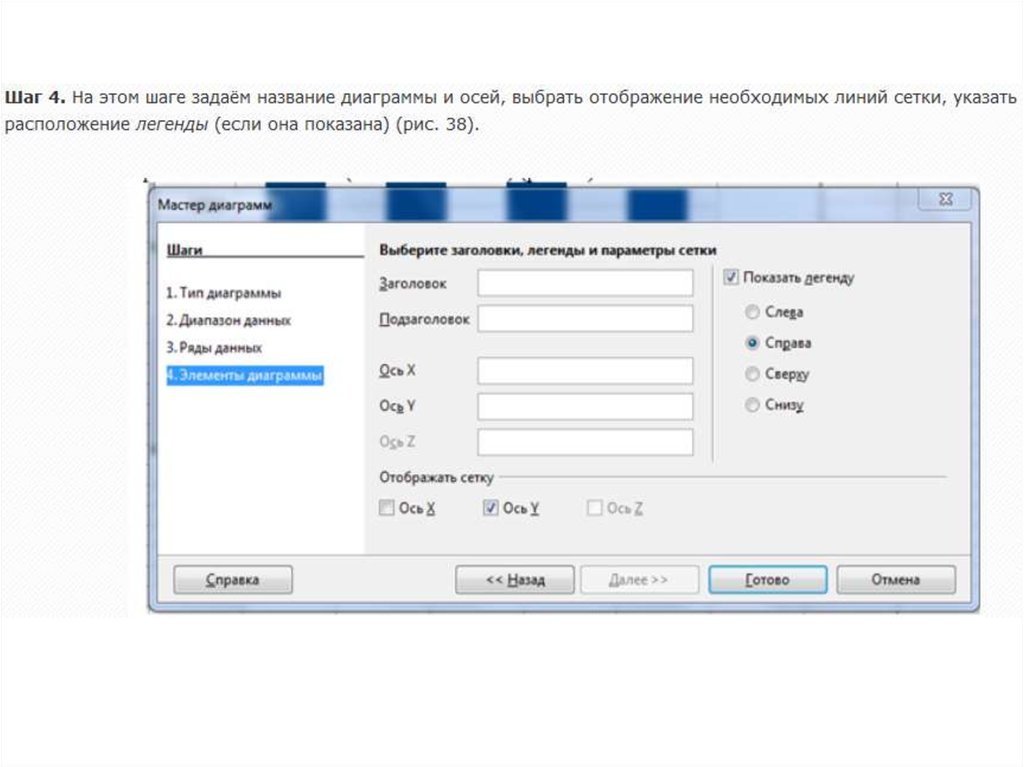Click the Ось X title field
Viewport: 1024px width, 767px height.
click(x=585, y=371)
